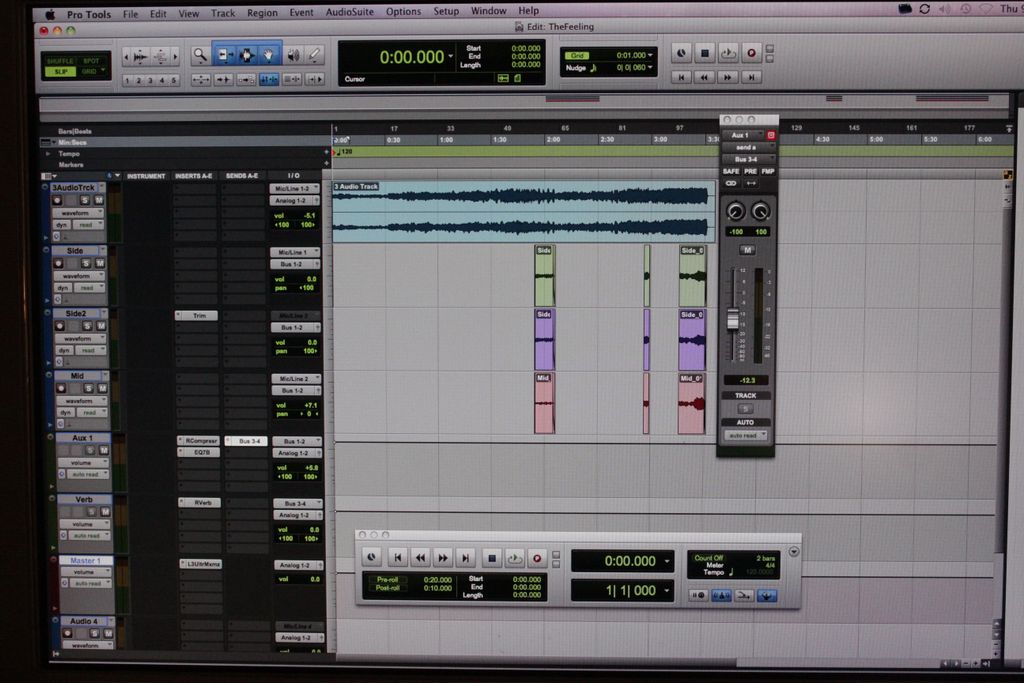Screen dimensions: 1024x683
Task: Select the Grabber hand tool
Action: click(x=268, y=56)
